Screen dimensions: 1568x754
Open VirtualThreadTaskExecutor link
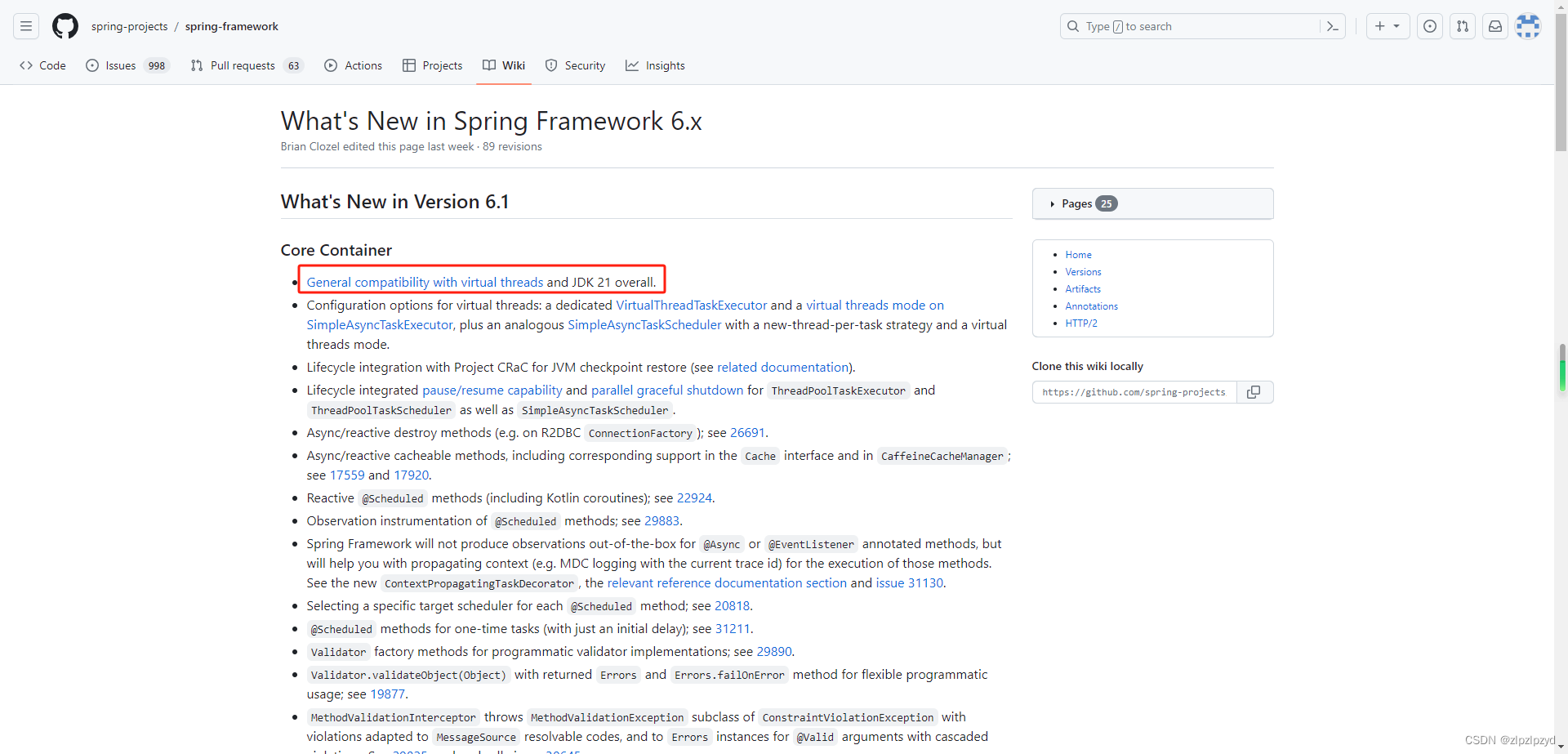(x=692, y=305)
